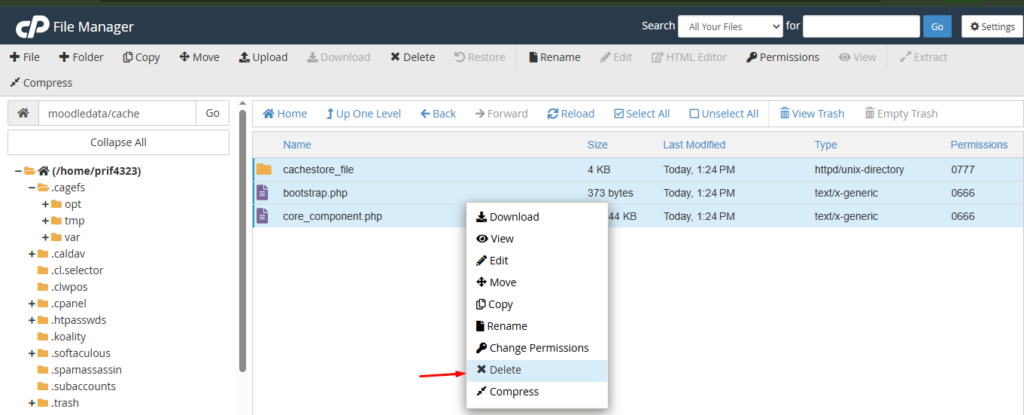Open the HTML Editor tool

tap(689, 58)
